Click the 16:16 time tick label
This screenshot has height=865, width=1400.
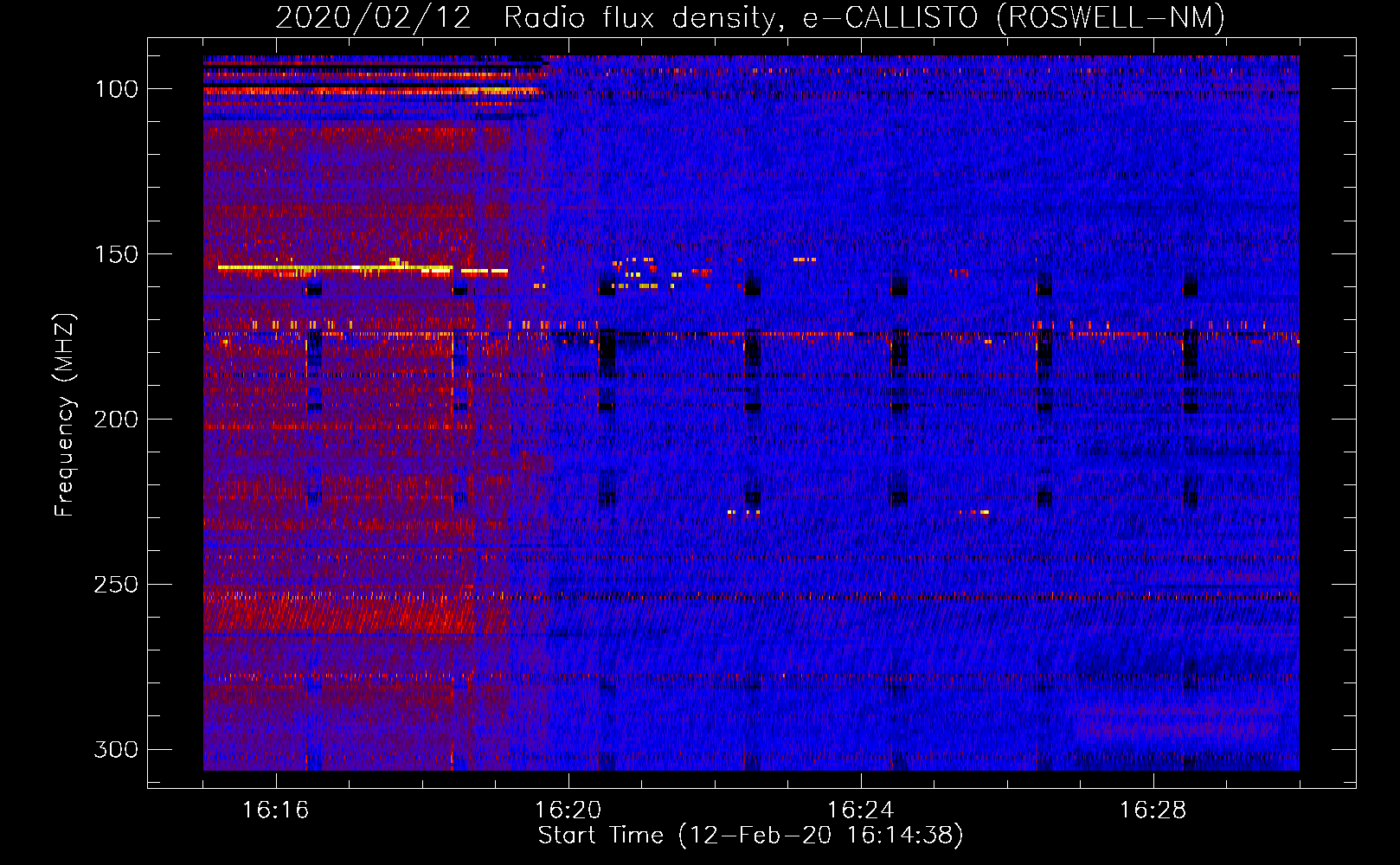pyautogui.click(x=275, y=811)
